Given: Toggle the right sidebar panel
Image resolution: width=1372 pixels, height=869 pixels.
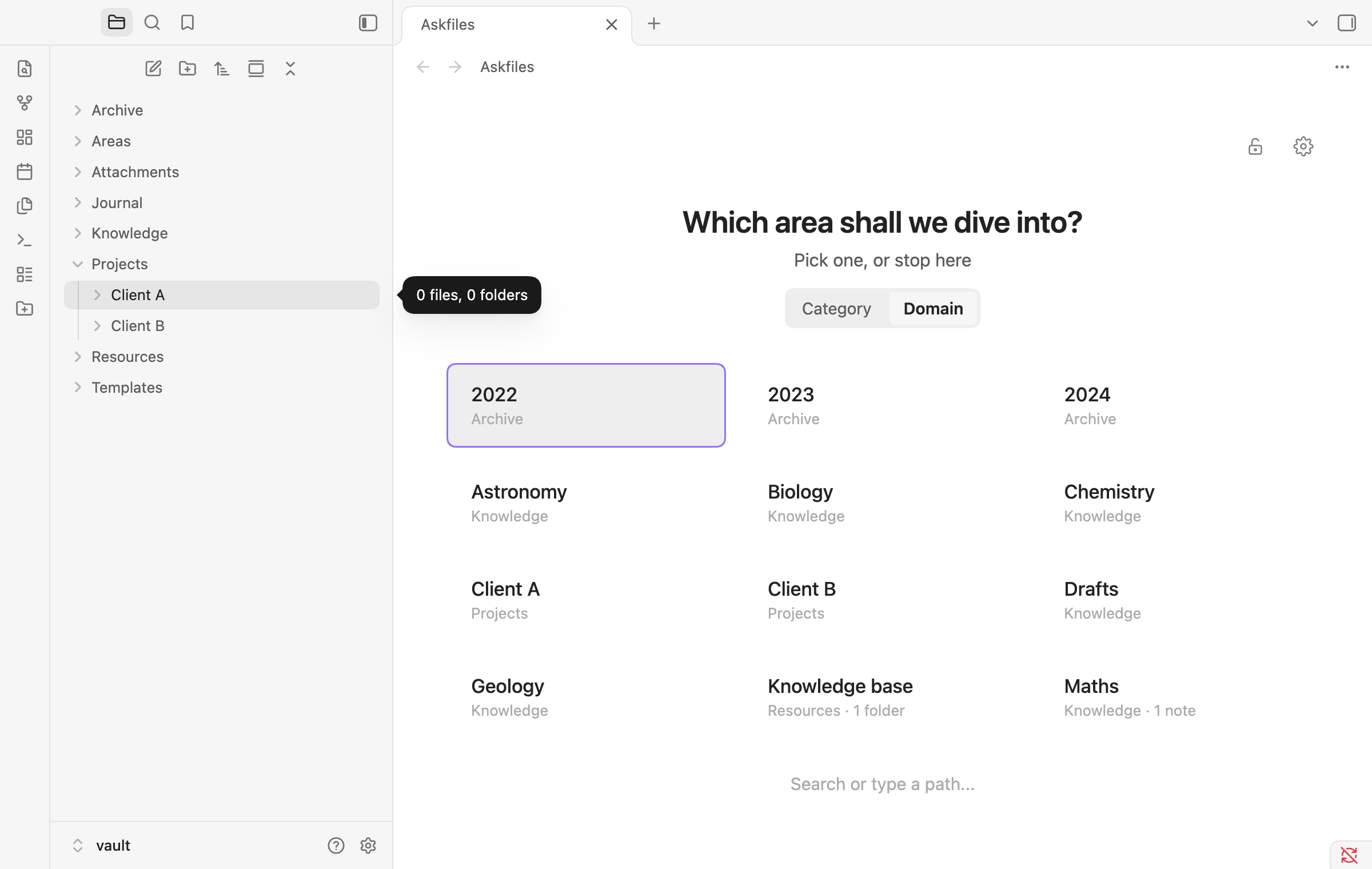Looking at the screenshot, I should coord(1347,23).
